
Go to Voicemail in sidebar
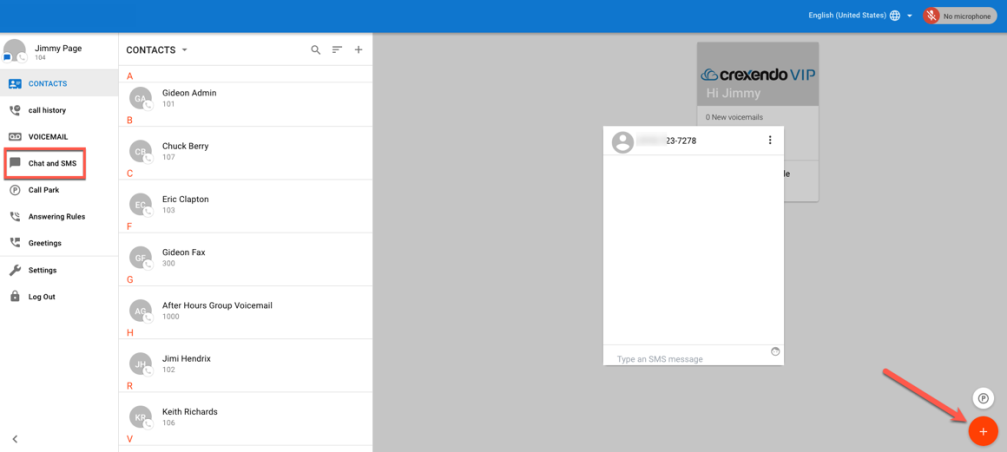[x=59, y=137]
